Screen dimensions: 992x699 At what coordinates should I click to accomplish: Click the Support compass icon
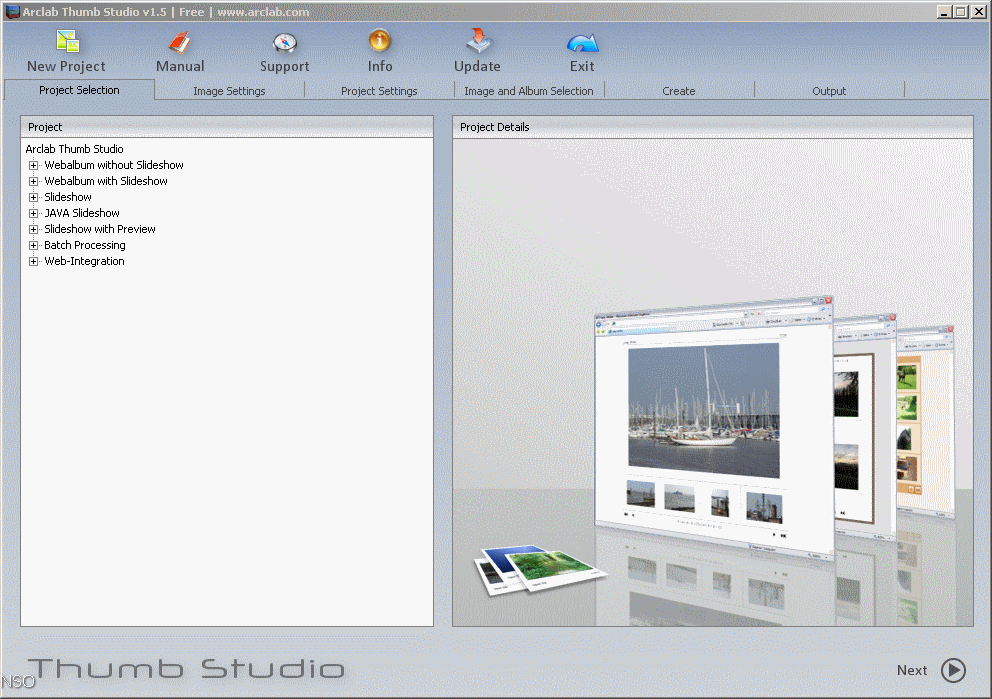(285, 42)
